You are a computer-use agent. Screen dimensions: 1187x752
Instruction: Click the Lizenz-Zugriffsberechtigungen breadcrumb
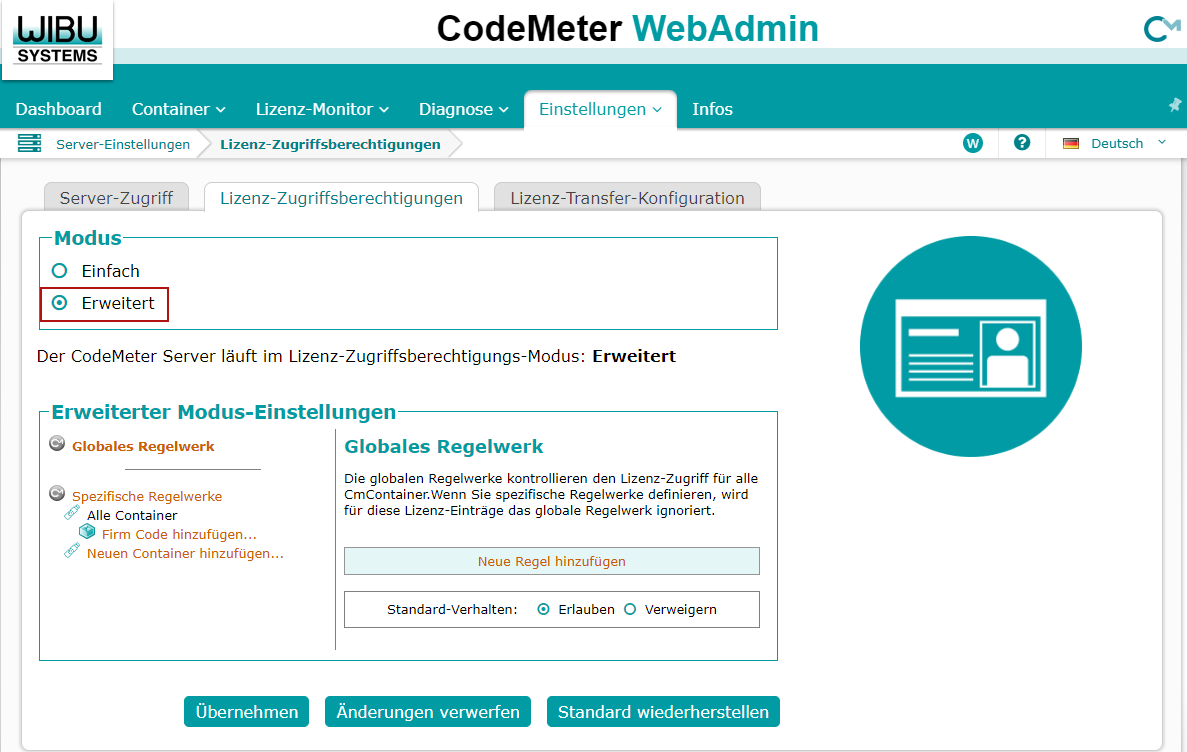[330, 144]
